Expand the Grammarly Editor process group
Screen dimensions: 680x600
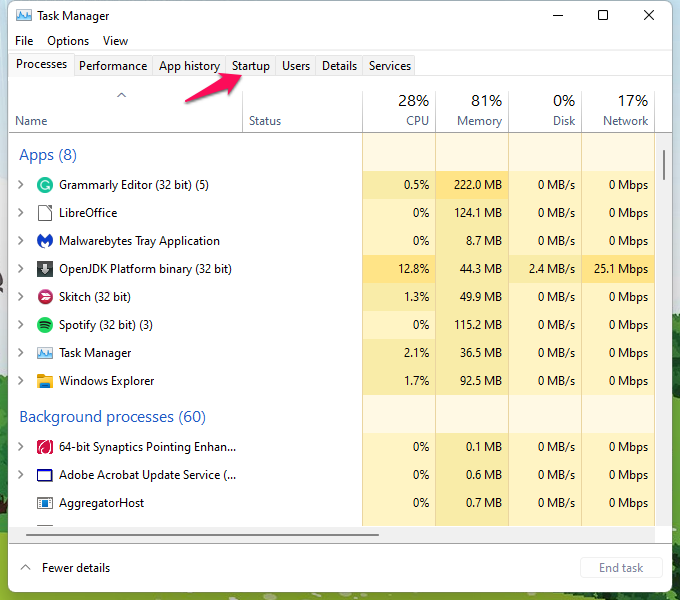pos(20,185)
